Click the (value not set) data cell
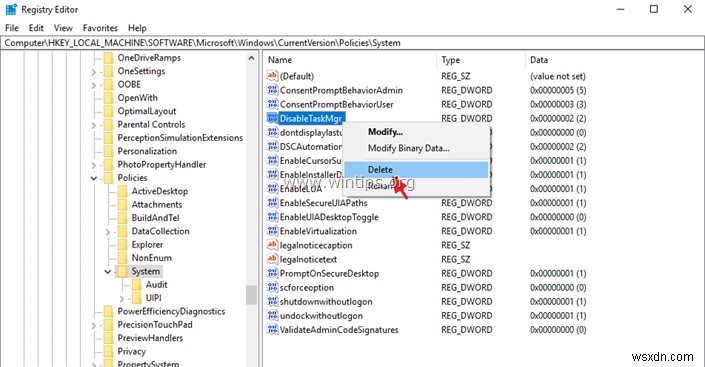 [558, 76]
